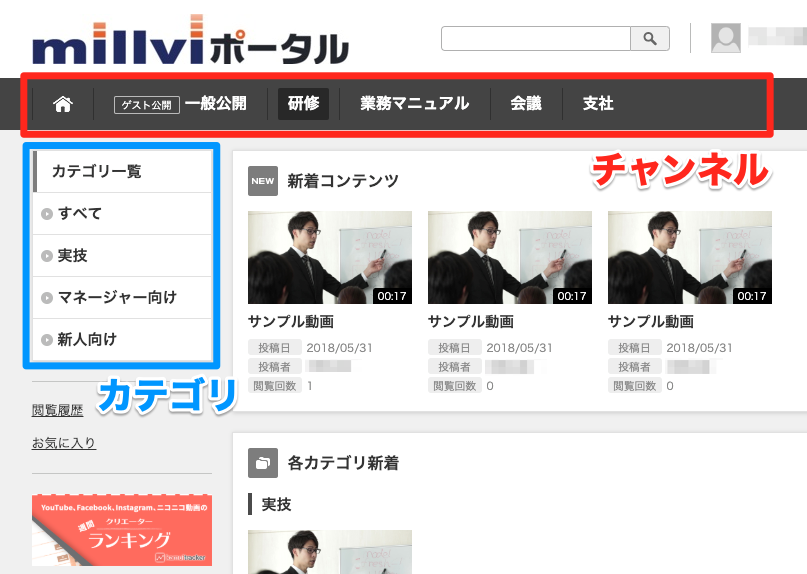This screenshot has width=807, height=574.
Task: Open video thumbnail under 実技 section
Action: coord(330,552)
